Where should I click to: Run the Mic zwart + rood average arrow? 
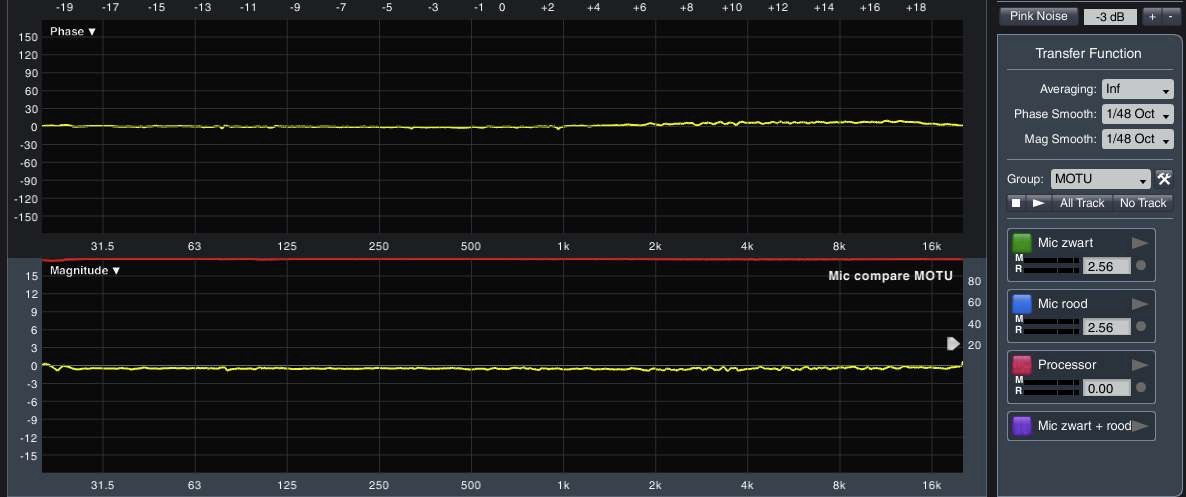pyautogui.click(x=1140, y=426)
